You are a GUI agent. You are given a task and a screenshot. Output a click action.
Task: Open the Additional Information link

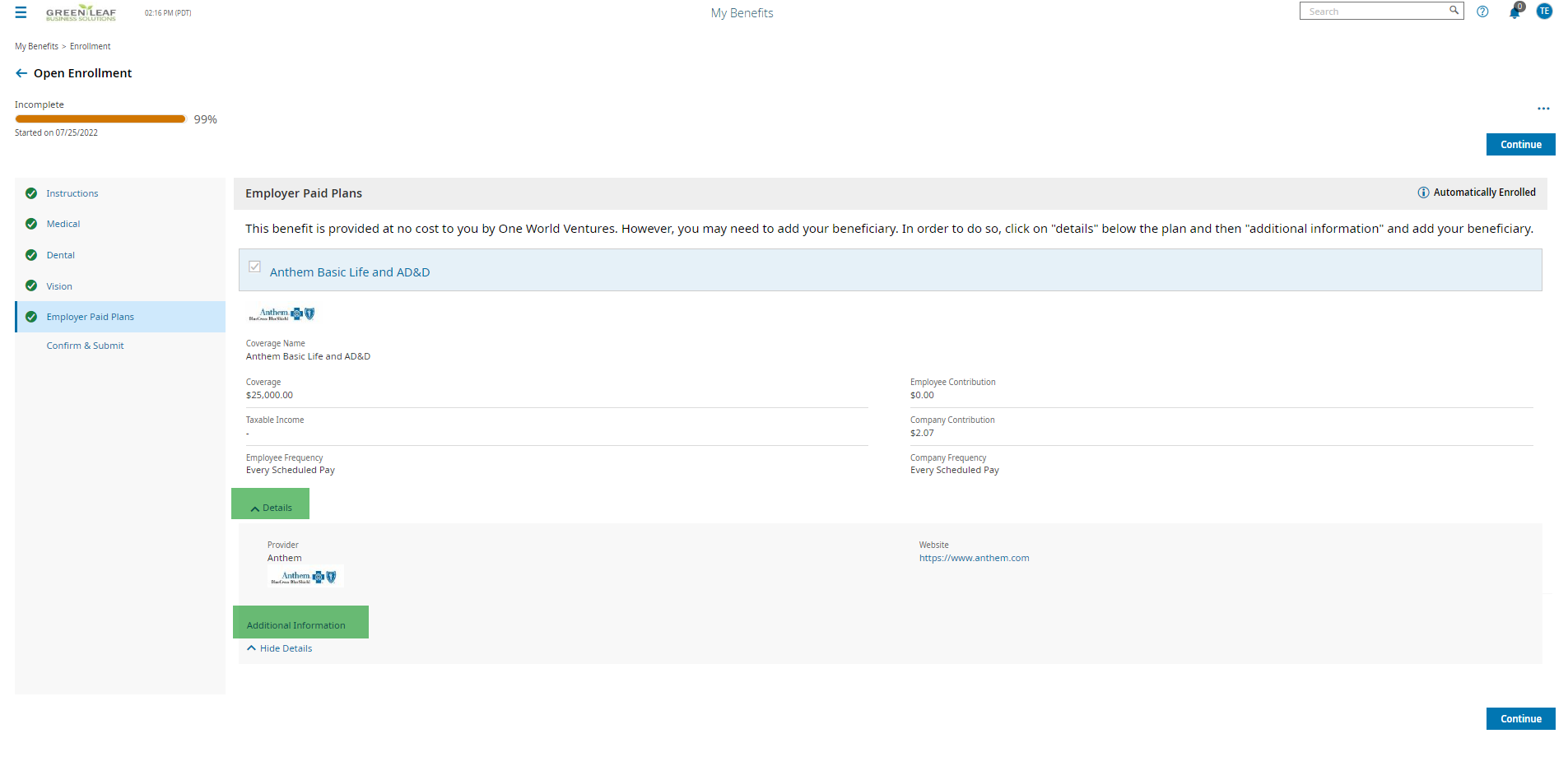296,625
